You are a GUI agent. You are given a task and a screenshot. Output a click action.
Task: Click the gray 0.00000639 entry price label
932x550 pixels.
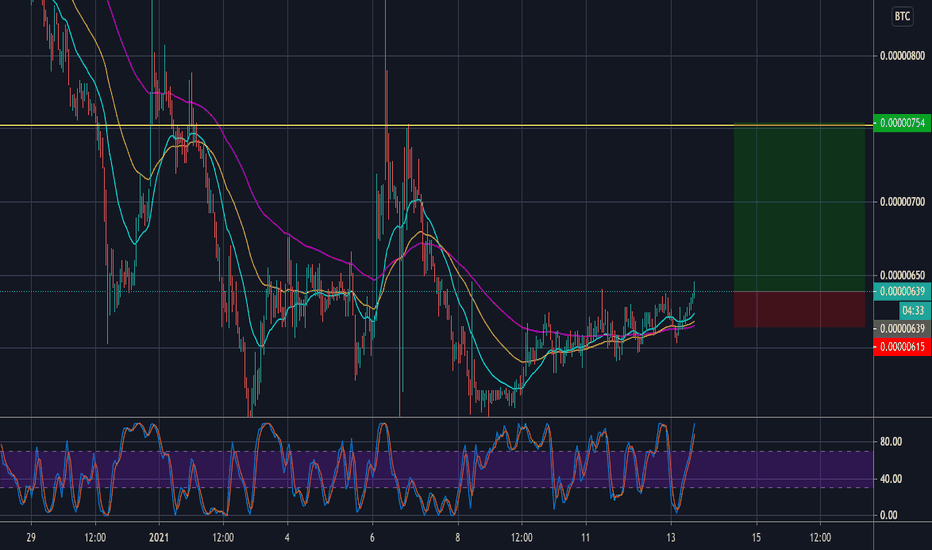click(x=902, y=329)
